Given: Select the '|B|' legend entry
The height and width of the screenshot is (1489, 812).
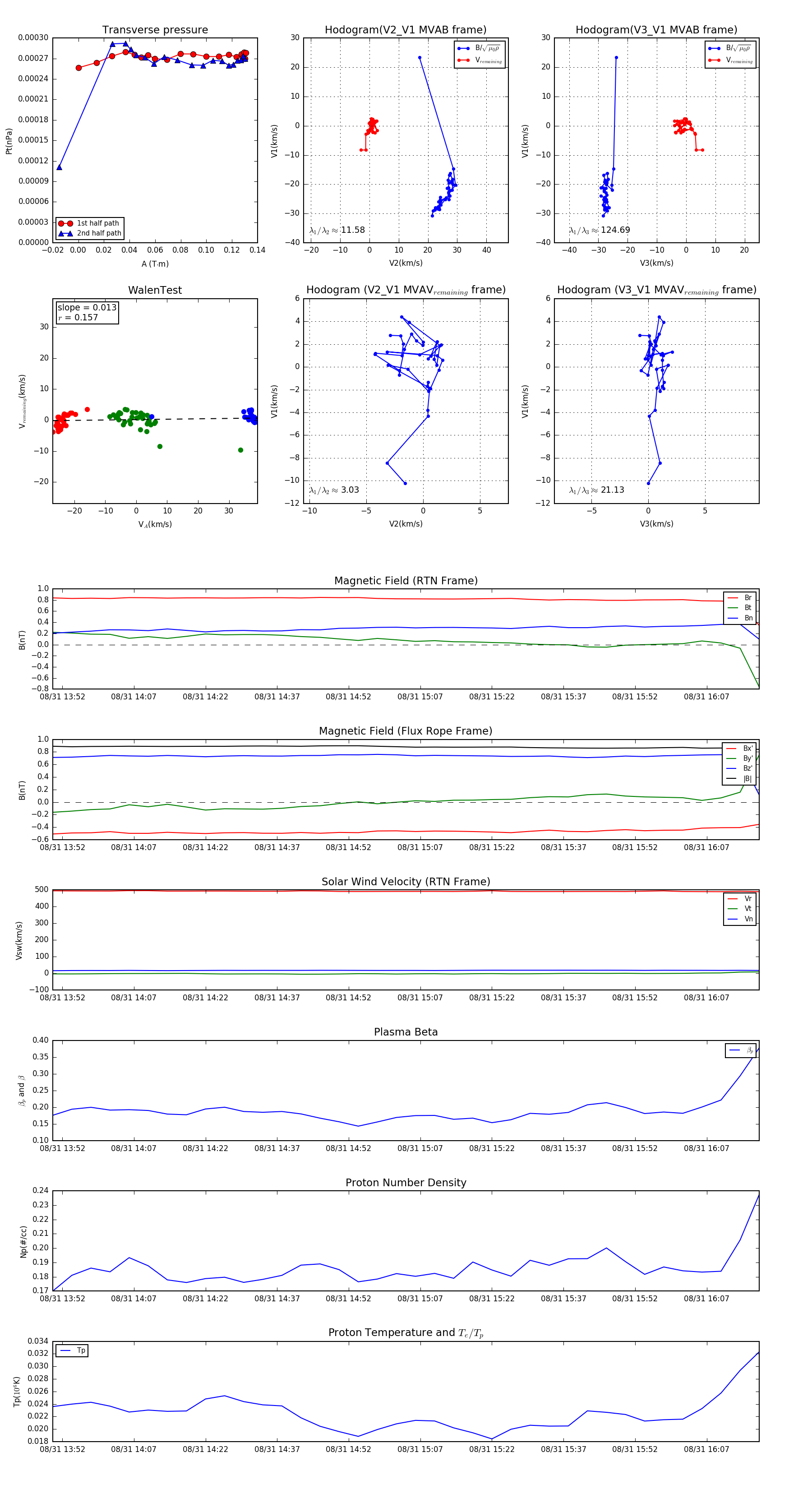Looking at the screenshot, I should pos(739,779).
